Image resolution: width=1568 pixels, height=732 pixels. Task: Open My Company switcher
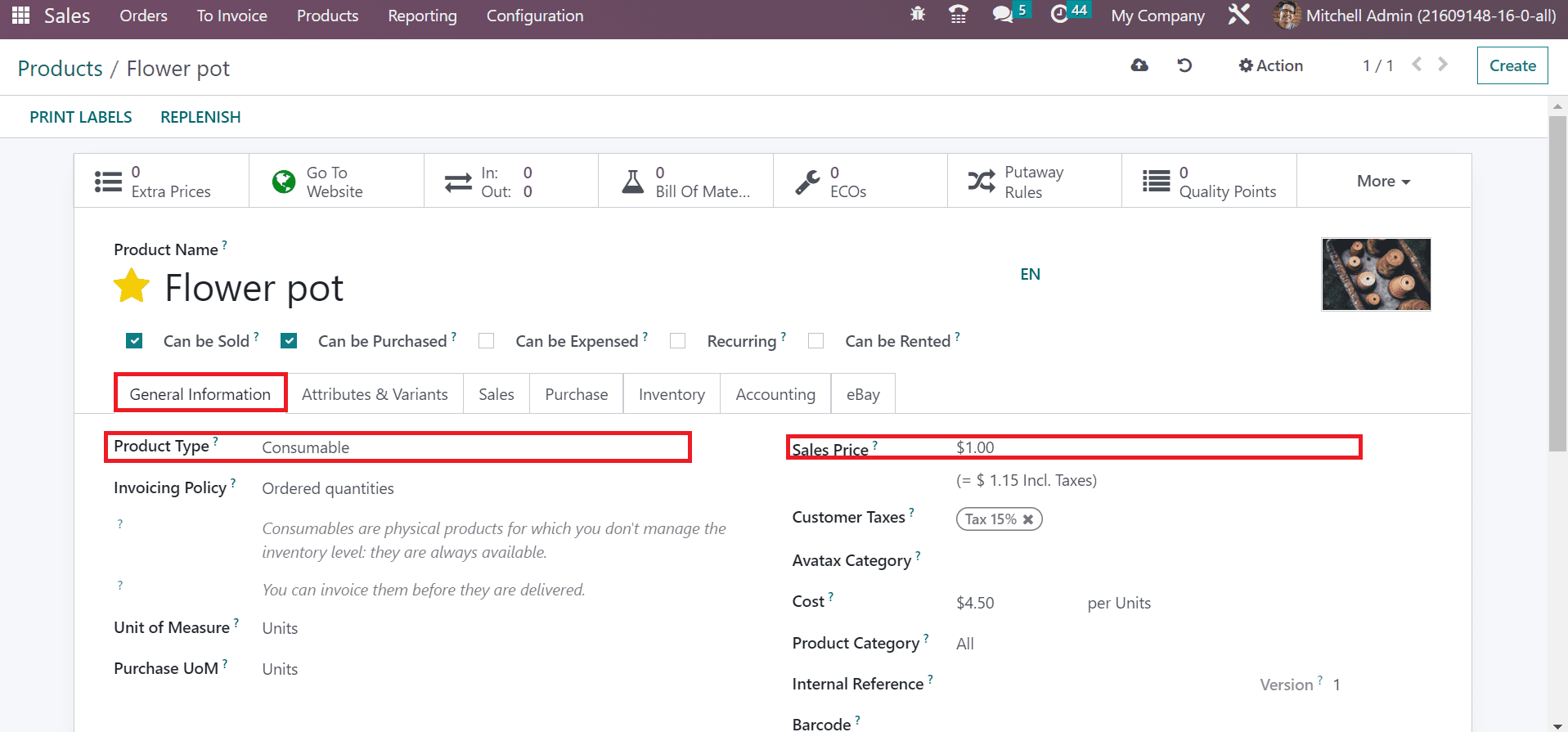[x=1157, y=16]
